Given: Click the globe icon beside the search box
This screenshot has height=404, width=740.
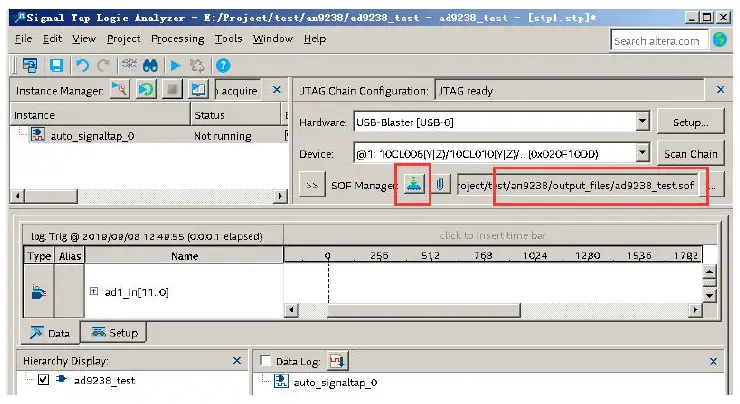Looking at the screenshot, I should pyautogui.click(x=720, y=40).
